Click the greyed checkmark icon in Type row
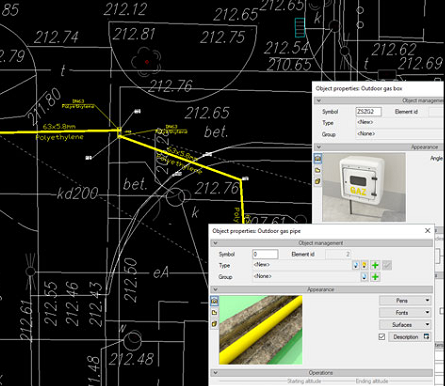445x386 pixels. coord(387,265)
